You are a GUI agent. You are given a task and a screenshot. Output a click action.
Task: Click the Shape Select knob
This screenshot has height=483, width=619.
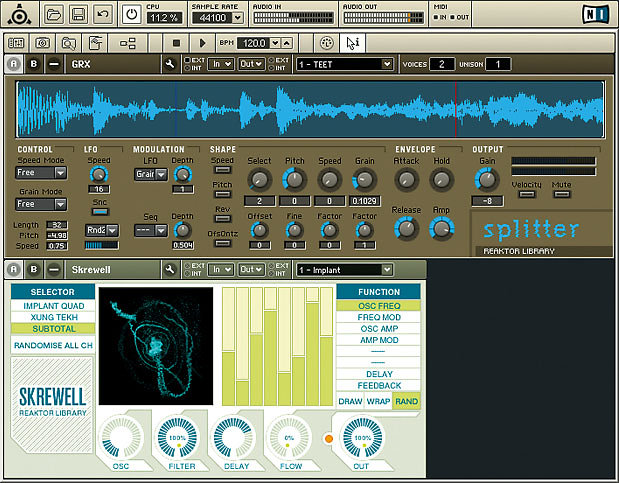tap(259, 180)
